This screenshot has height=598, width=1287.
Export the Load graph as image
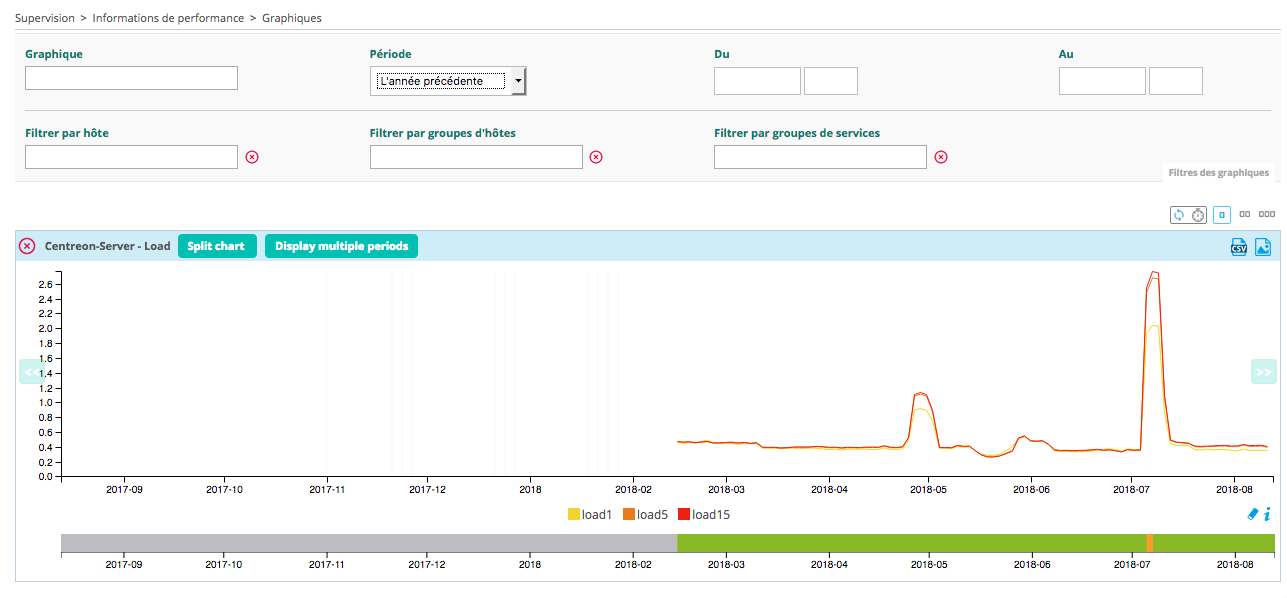(x=1263, y=247)
